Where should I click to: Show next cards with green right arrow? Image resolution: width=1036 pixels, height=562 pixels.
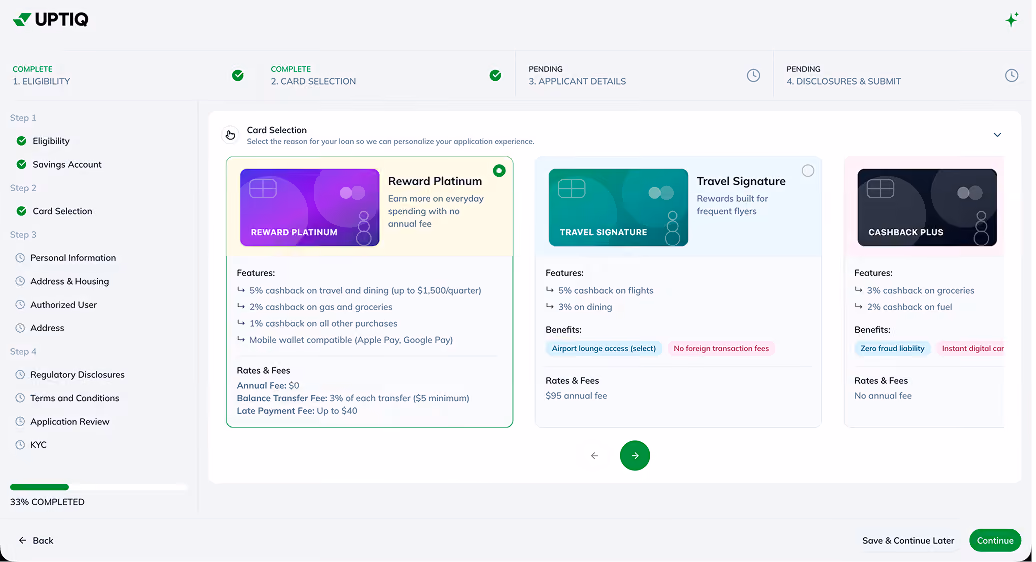[635, 456]
